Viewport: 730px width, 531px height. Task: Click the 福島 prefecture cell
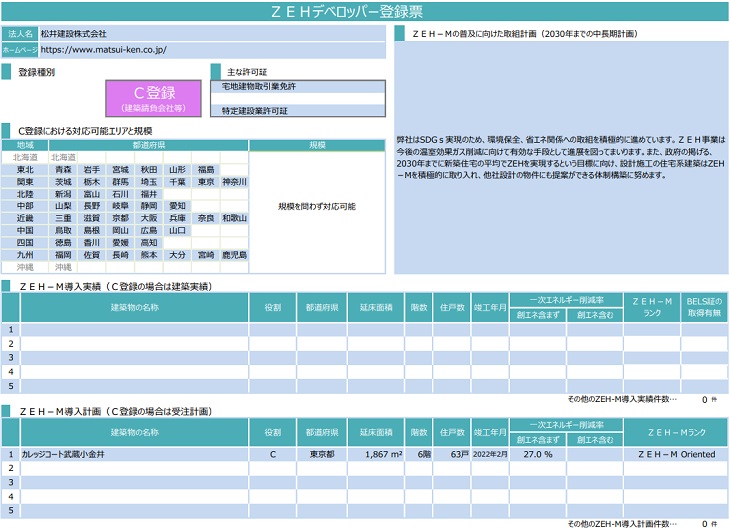206,170
